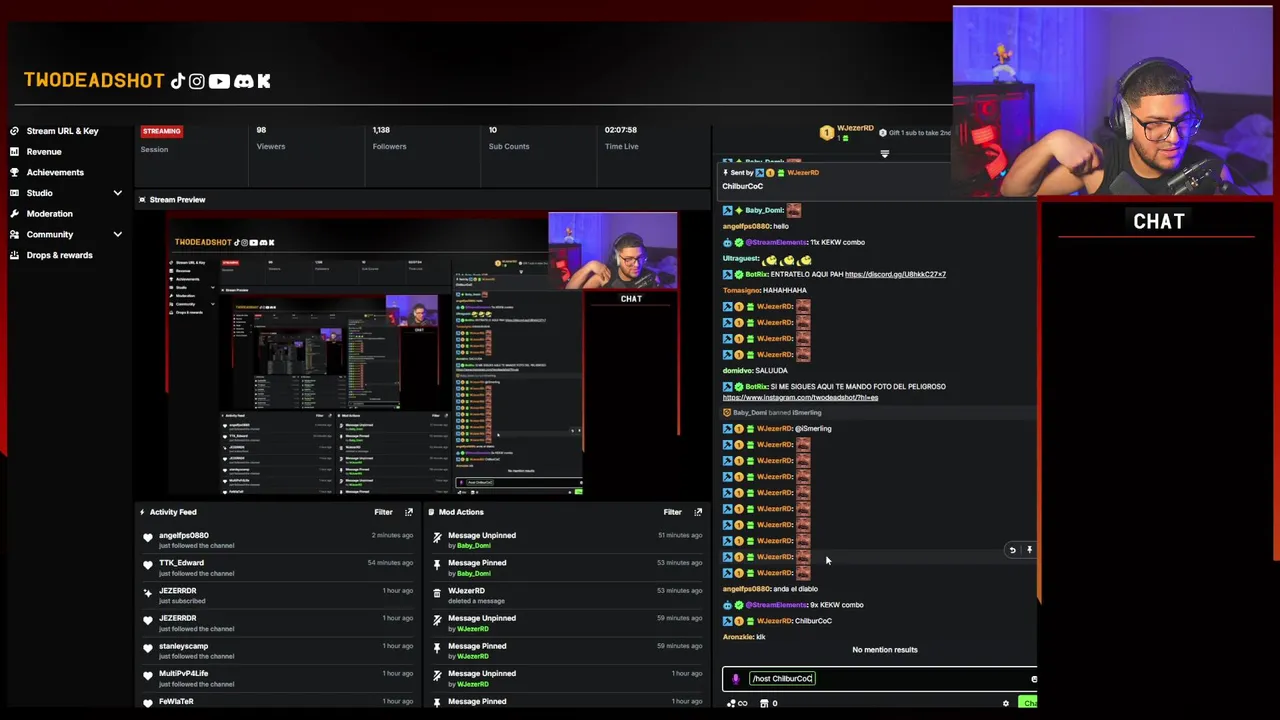Click the Discord icon in overlay header
Screen dimensions: 1280x720
[x=243, y=81]
